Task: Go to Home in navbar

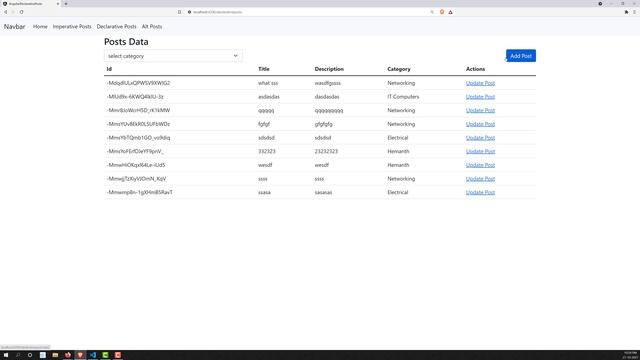Action: click(40, 27)
